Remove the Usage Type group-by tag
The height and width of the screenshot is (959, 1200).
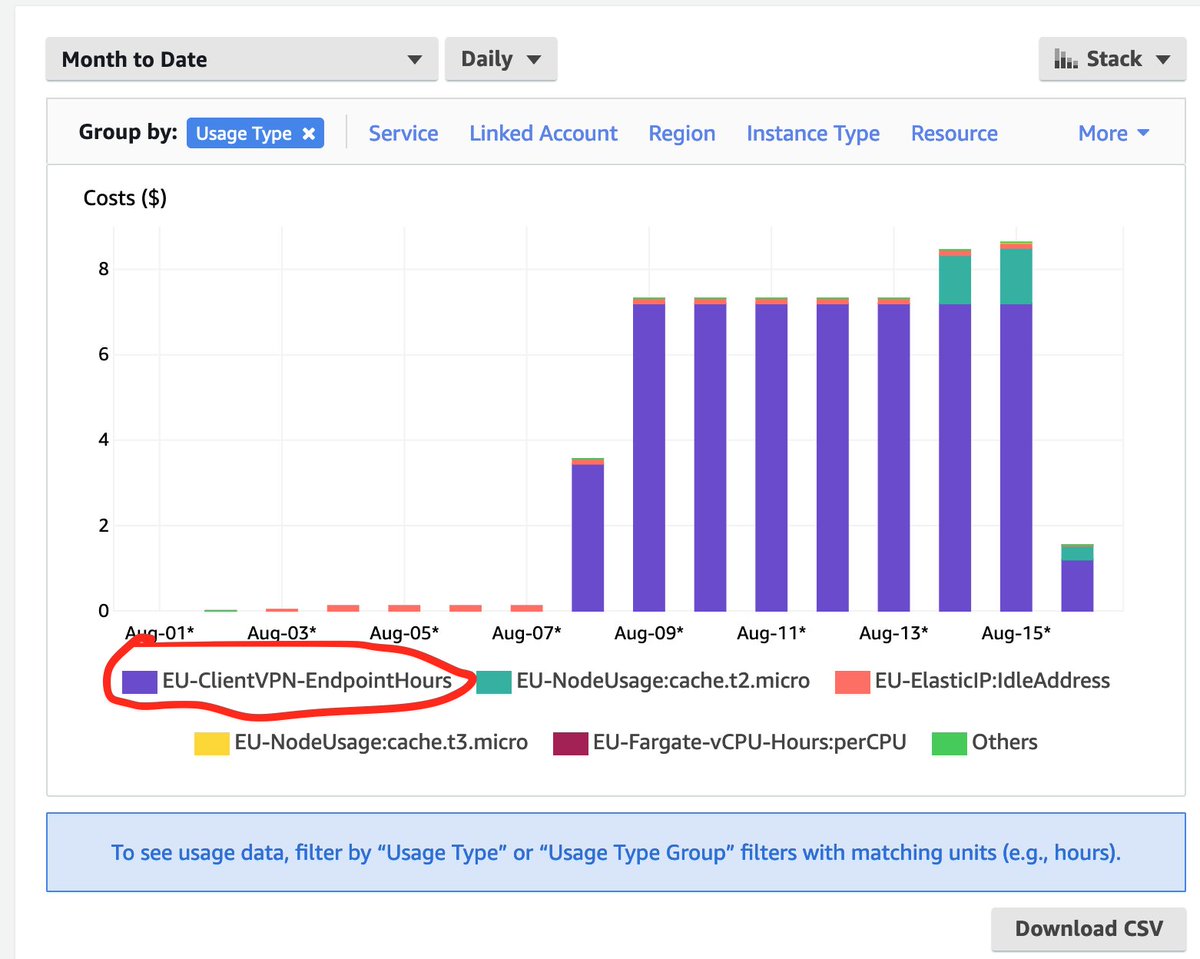pos(309,133)
